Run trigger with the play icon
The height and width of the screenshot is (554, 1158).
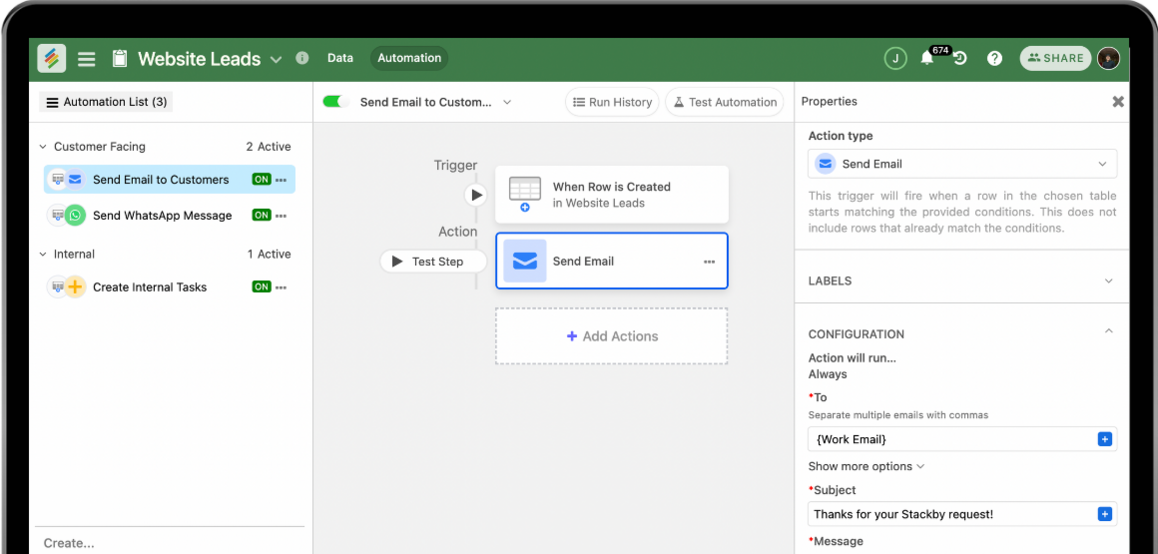[476, 195]
